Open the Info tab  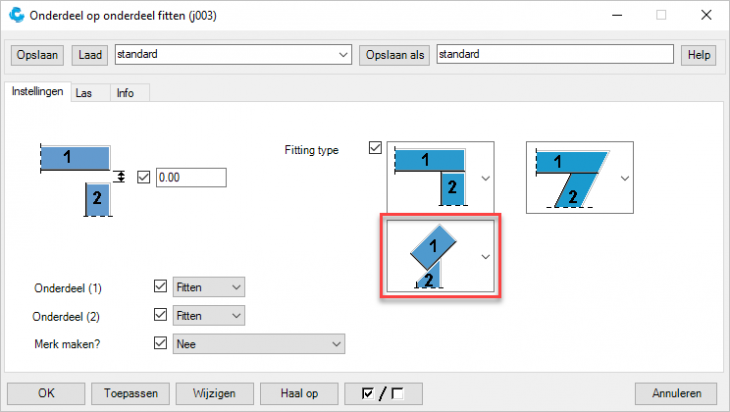tap(125, 92)
